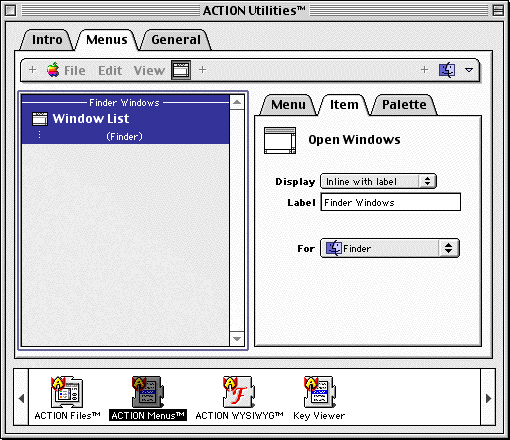Click the plus icon left of the Apple menu
The image size is (510, 440).
[32, 70]
